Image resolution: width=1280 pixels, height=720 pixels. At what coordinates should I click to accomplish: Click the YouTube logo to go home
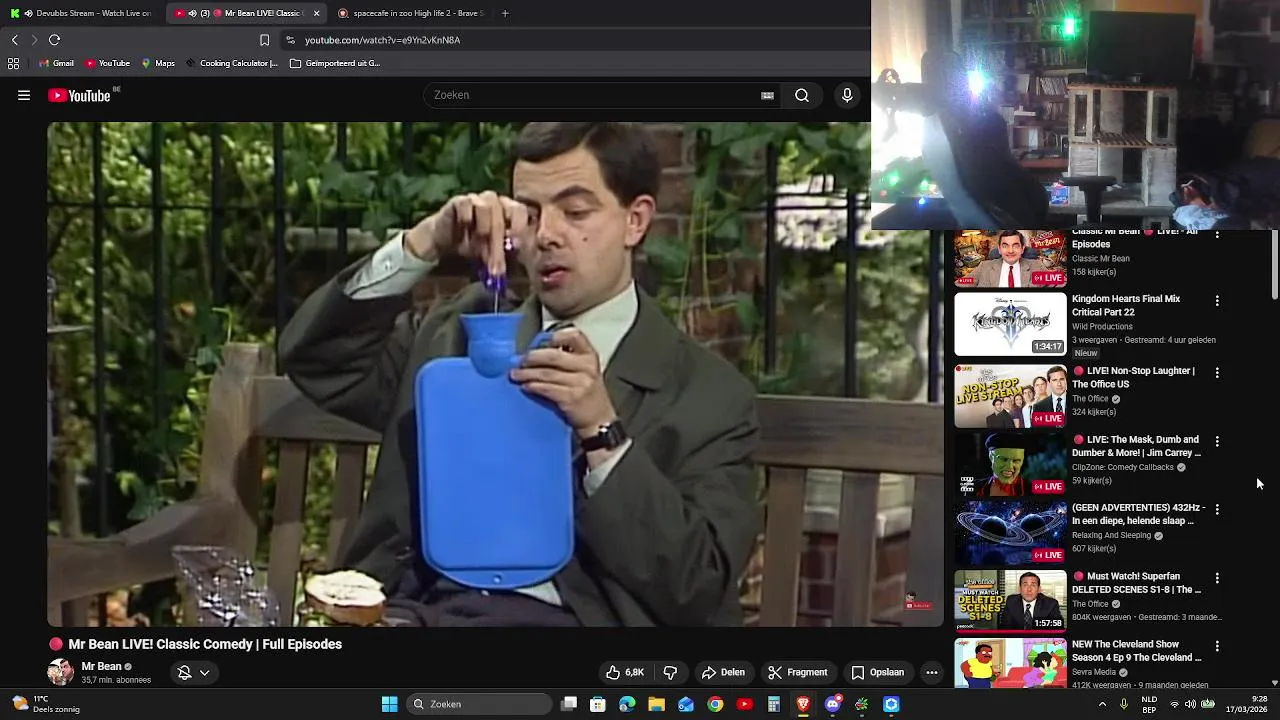point(78,95)
